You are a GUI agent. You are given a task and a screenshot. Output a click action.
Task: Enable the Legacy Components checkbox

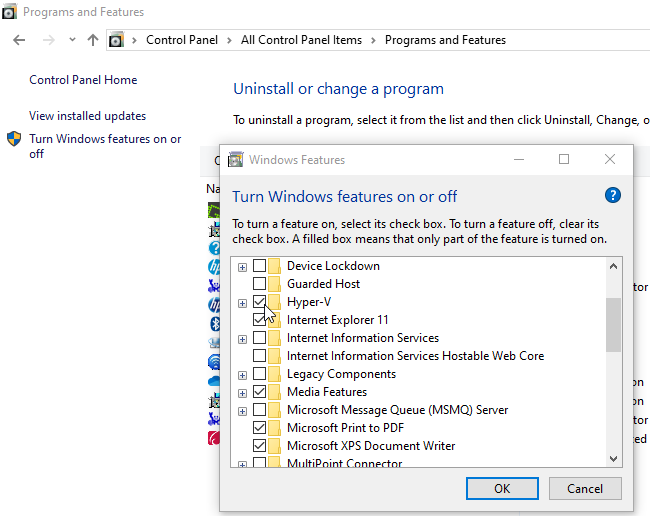(260, 373)
